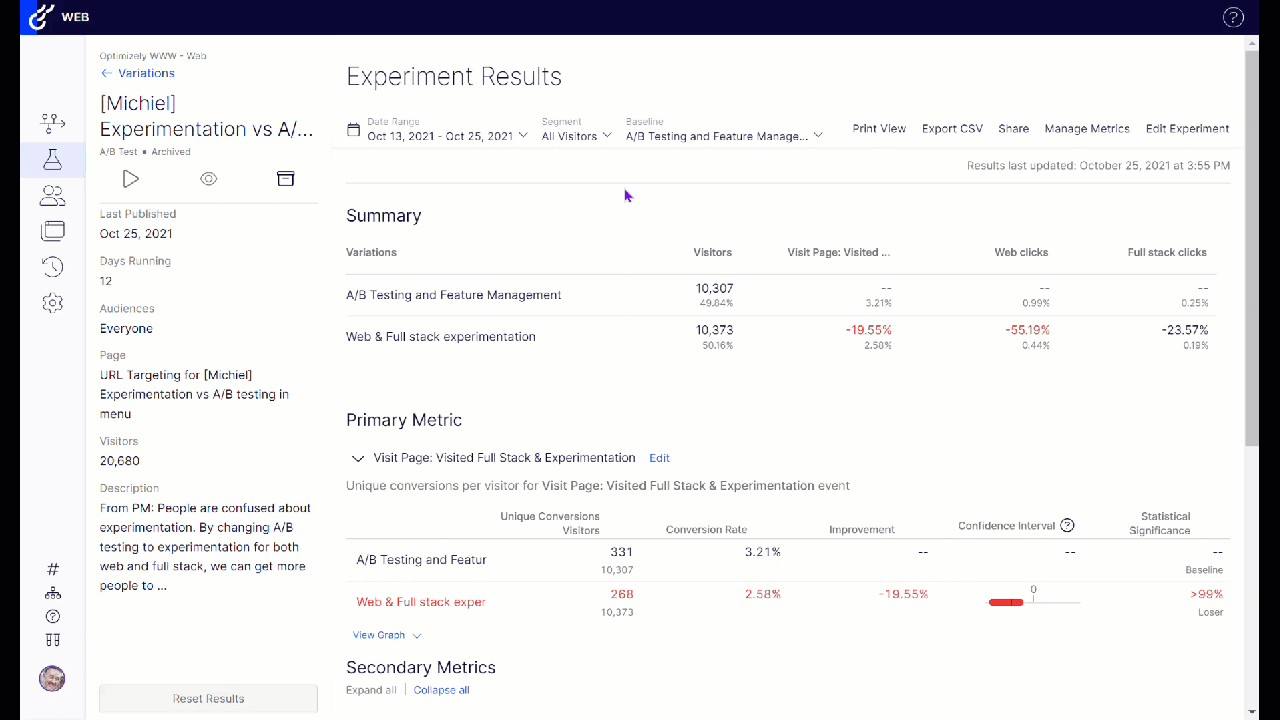The height and width of the screenshot is (720, 1280).
Task: Click the Edit link beside the primary metric
Action: [659, 458]
